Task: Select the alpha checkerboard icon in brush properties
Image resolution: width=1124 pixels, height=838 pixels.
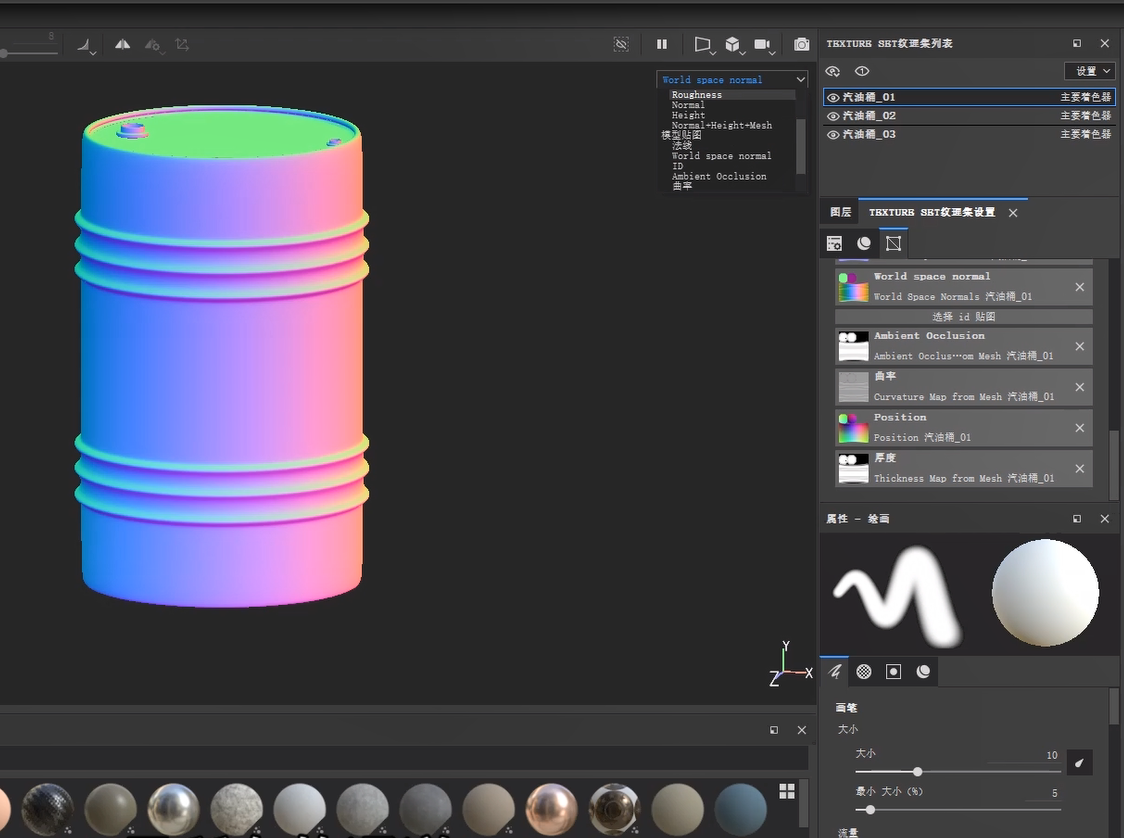Action: pos(864,671)
